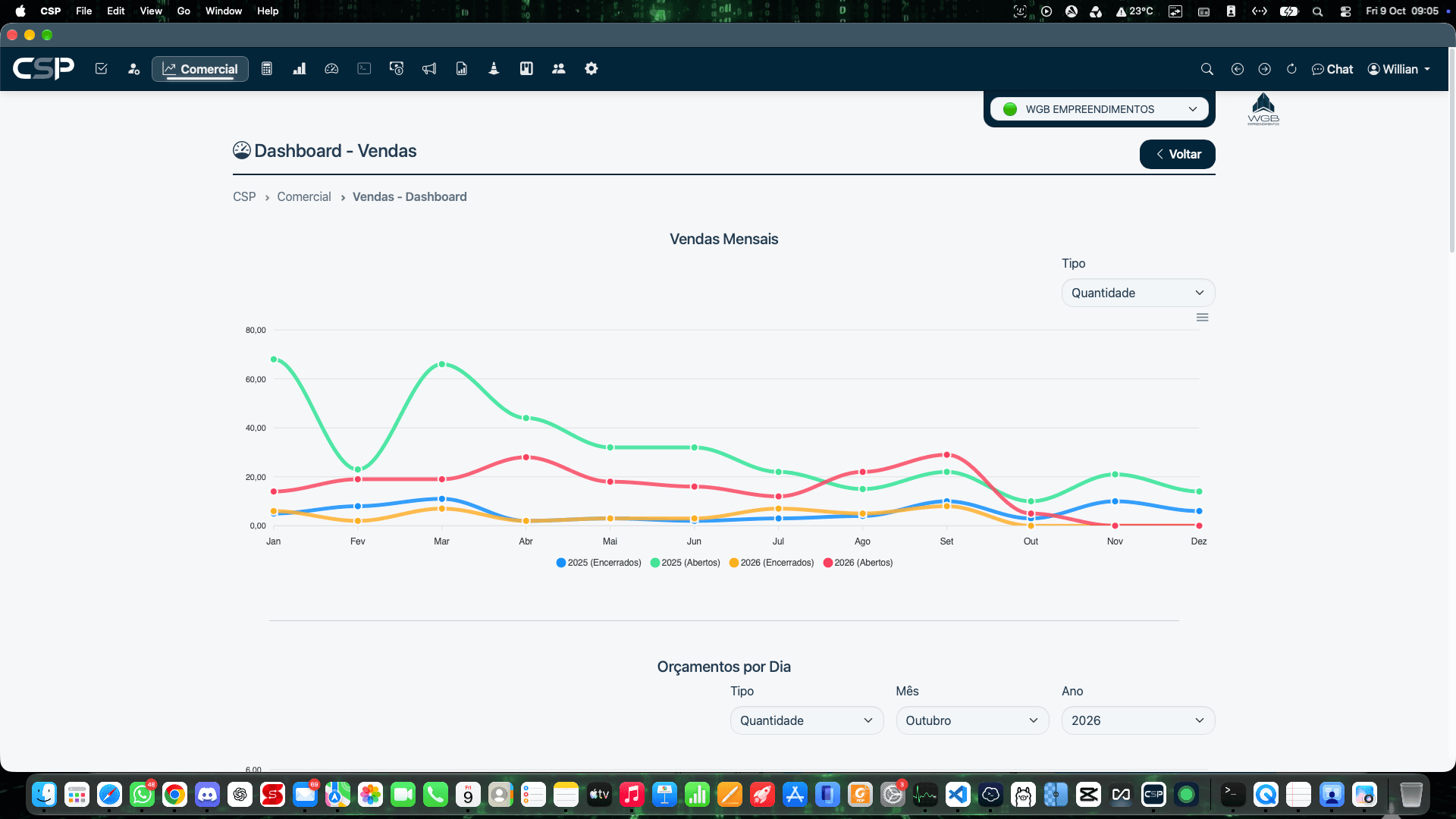Select the Comercial navbar tab
Image resolution: width=1456 pixels, height=819 pixels.
200,69
